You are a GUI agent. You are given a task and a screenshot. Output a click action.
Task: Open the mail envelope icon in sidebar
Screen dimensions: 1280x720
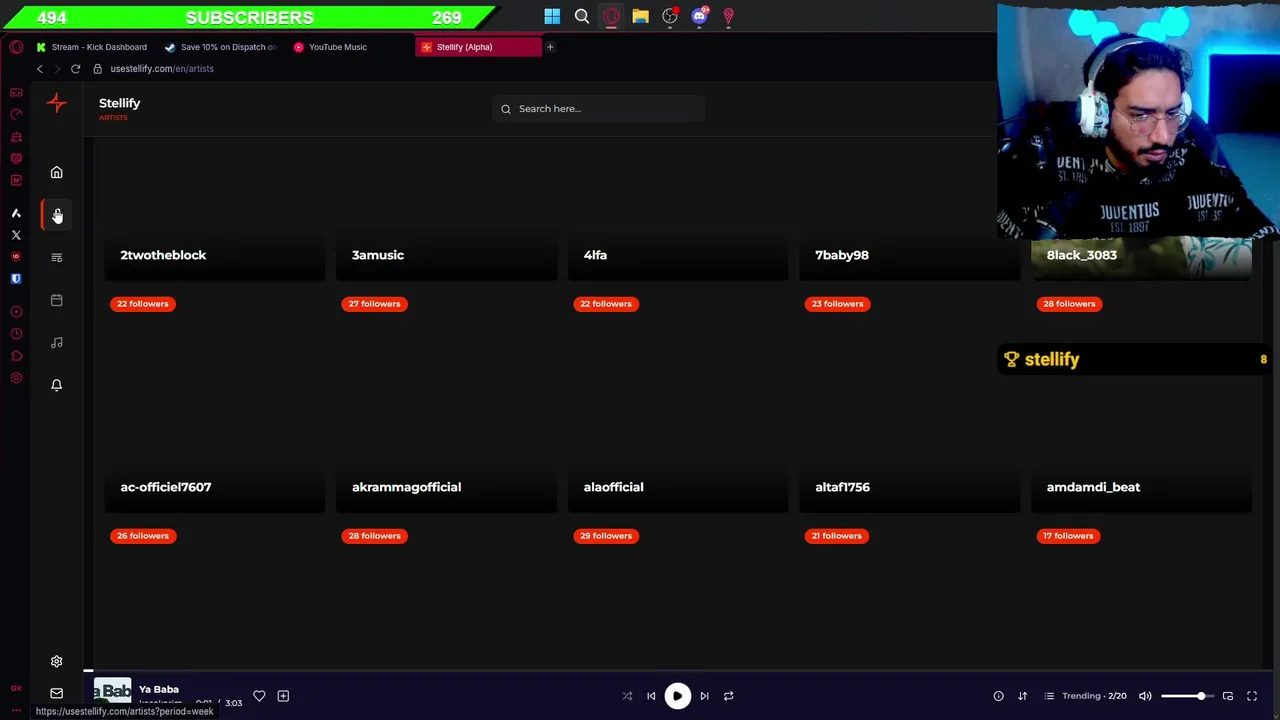click(x=56, y=693)
